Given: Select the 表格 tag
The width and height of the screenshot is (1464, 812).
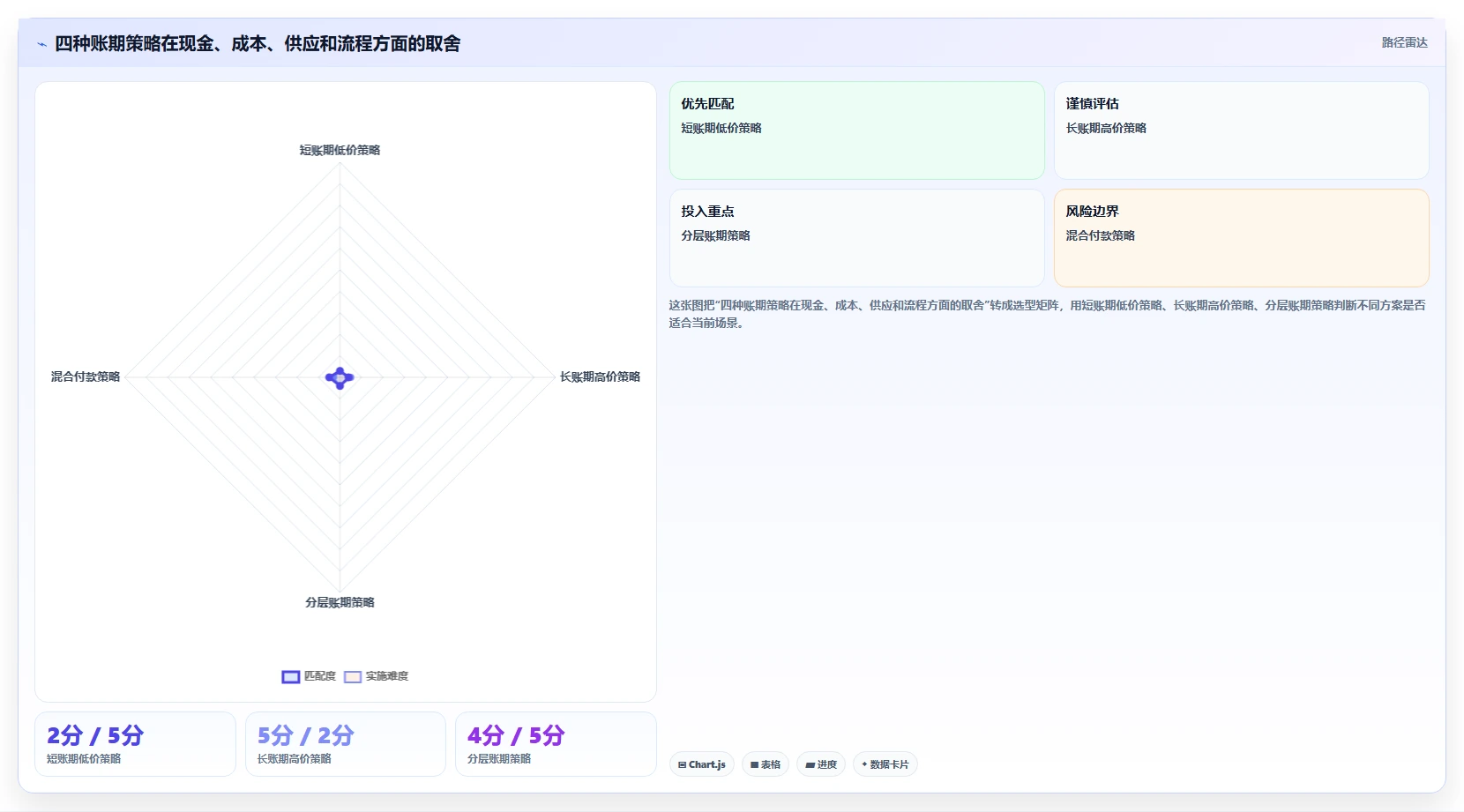Looking at the screenshot, I should (x=766, y=764).
